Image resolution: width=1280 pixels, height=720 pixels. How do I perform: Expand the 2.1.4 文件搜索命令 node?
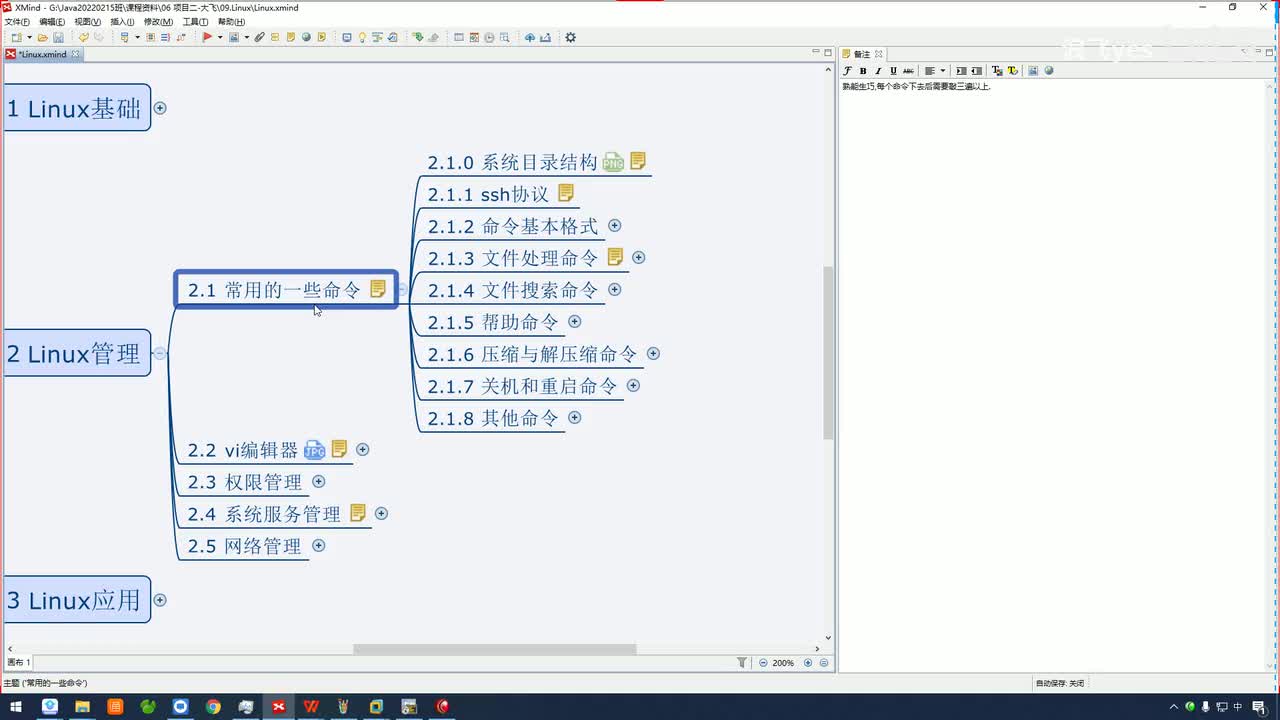(615, 289)
